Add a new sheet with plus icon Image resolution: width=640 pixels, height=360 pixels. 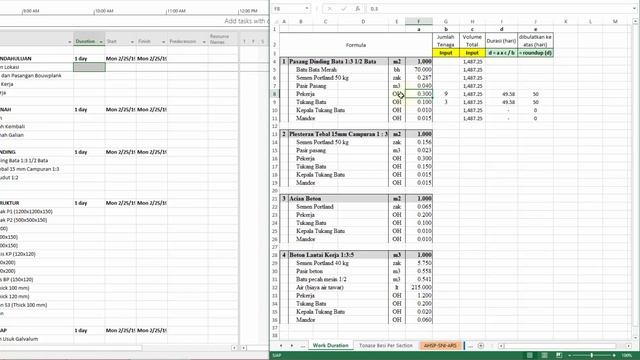pos(481,346)
